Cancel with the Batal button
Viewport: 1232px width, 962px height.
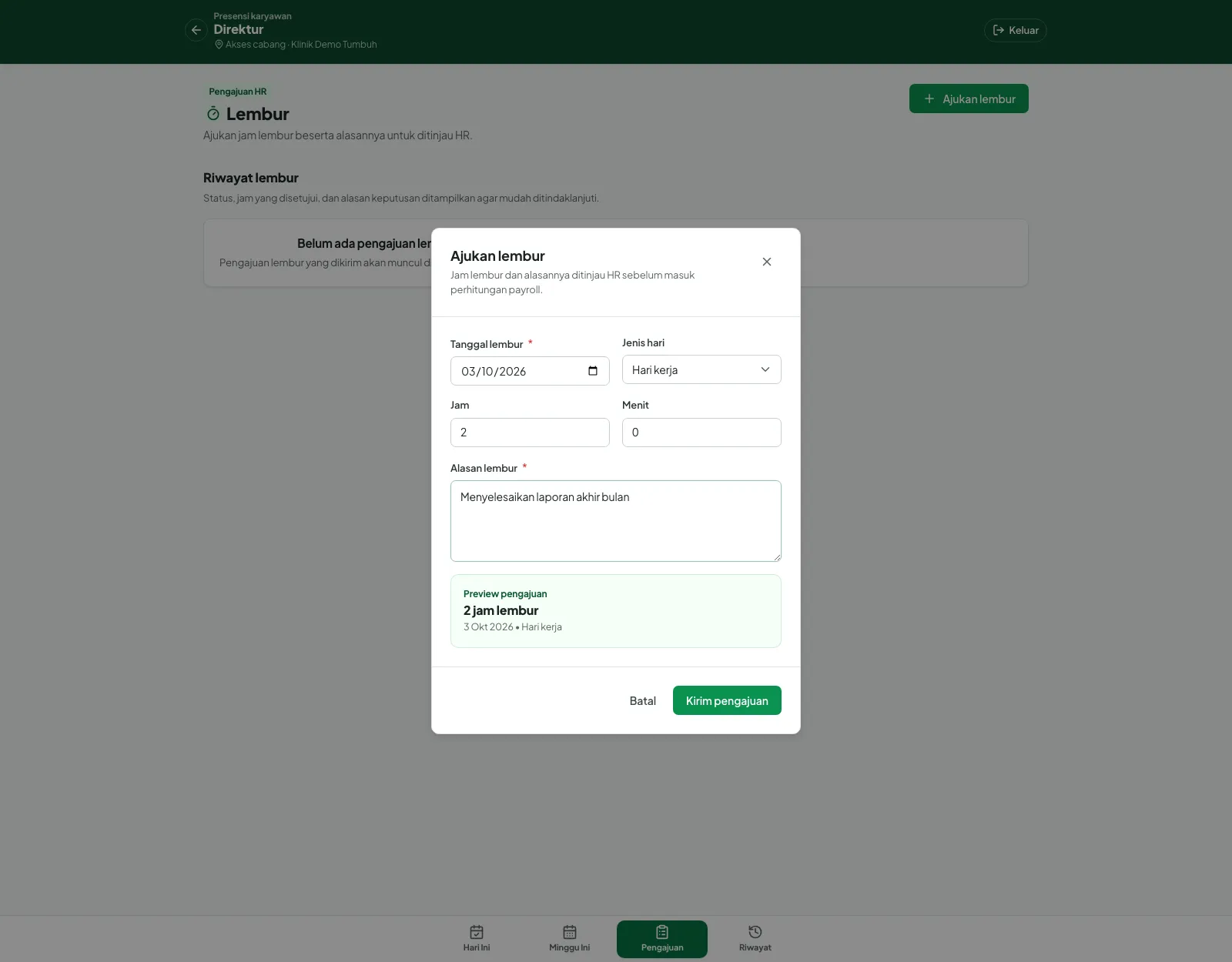click(x=643, y=700)
